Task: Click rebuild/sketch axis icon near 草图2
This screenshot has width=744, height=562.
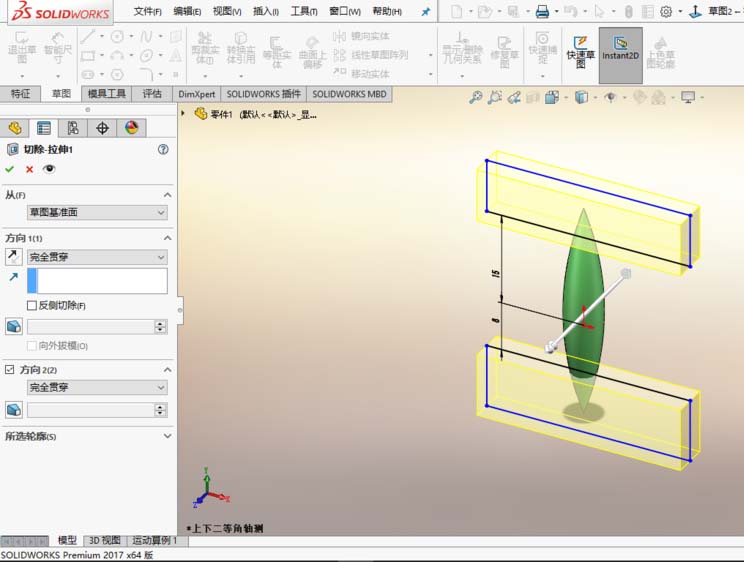Action: point(695,11)
